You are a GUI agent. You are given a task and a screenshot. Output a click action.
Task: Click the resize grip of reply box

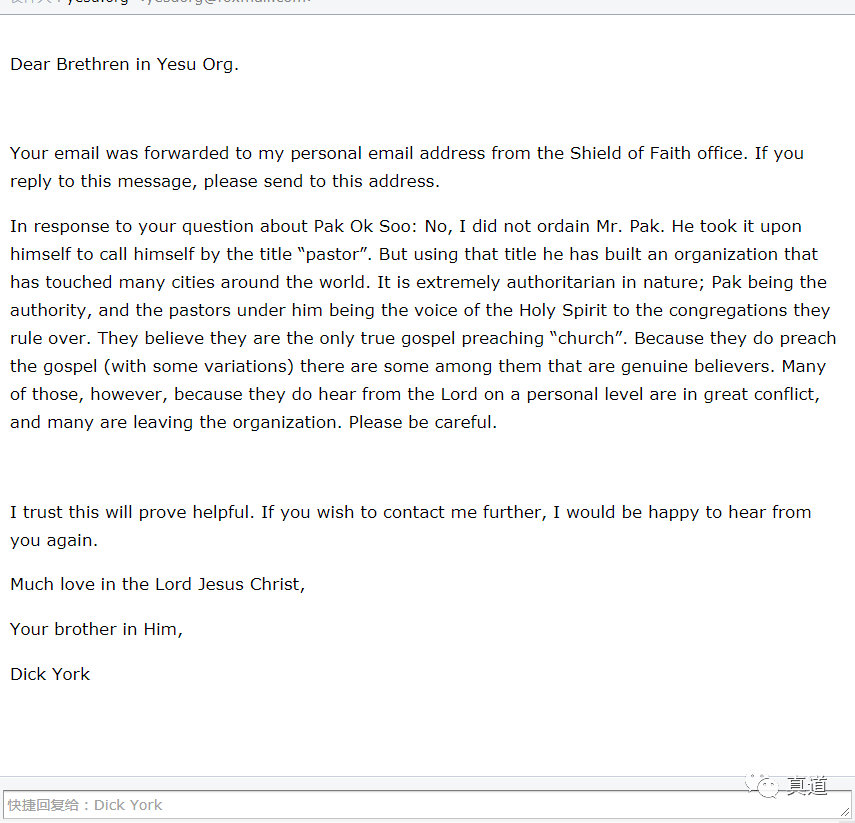846,812
